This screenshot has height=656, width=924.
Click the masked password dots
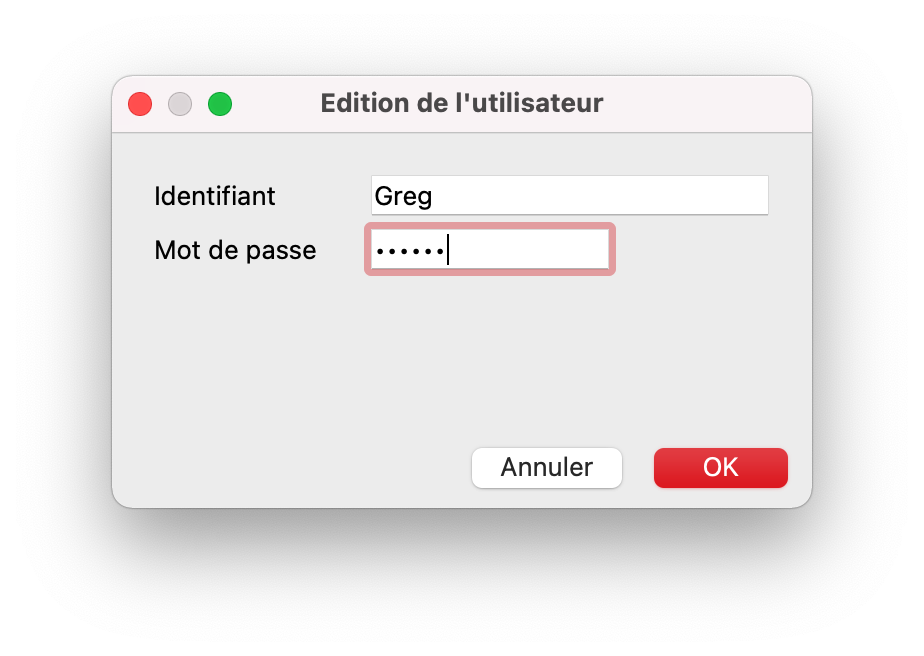coord(409,250)
